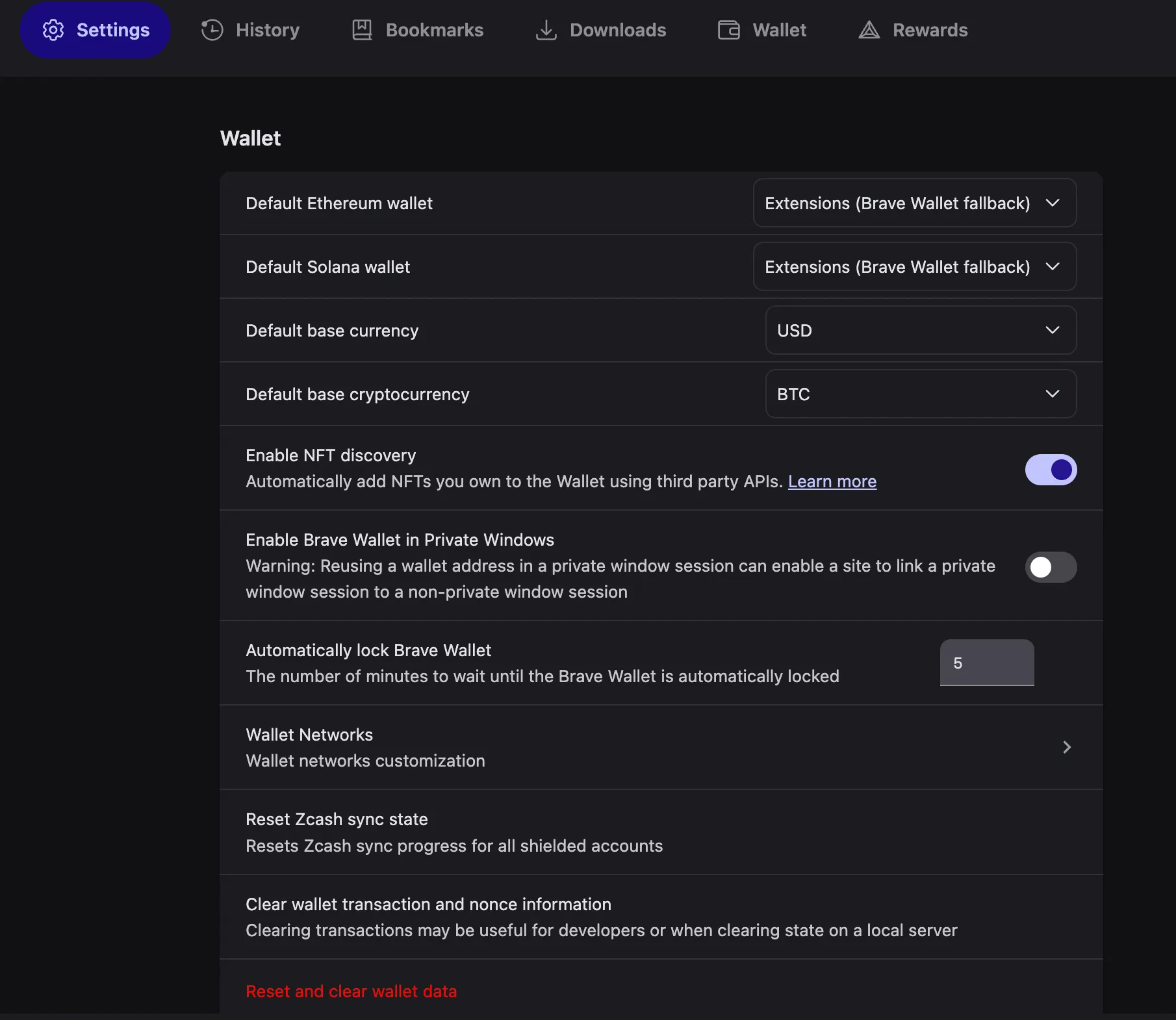This screenshot has height=1020, width=1176.
Task: Open Default Ethereum wallet dropdown
Action: (915, 203)
